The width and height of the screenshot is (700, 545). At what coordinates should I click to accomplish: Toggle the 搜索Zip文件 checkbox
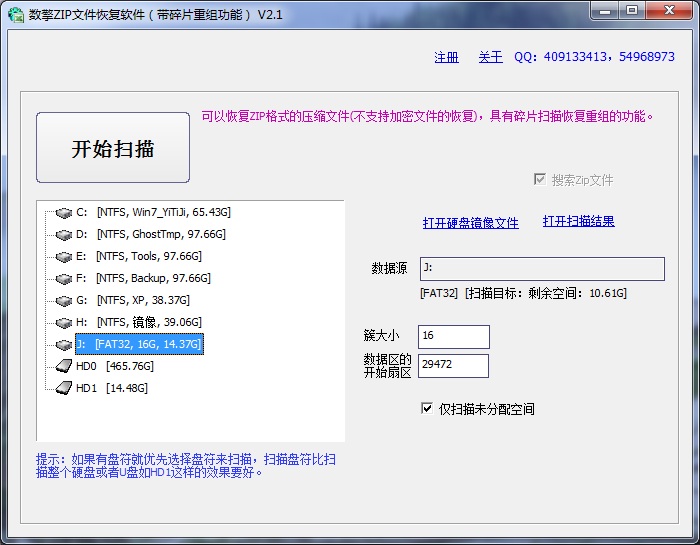pos(540,179)
